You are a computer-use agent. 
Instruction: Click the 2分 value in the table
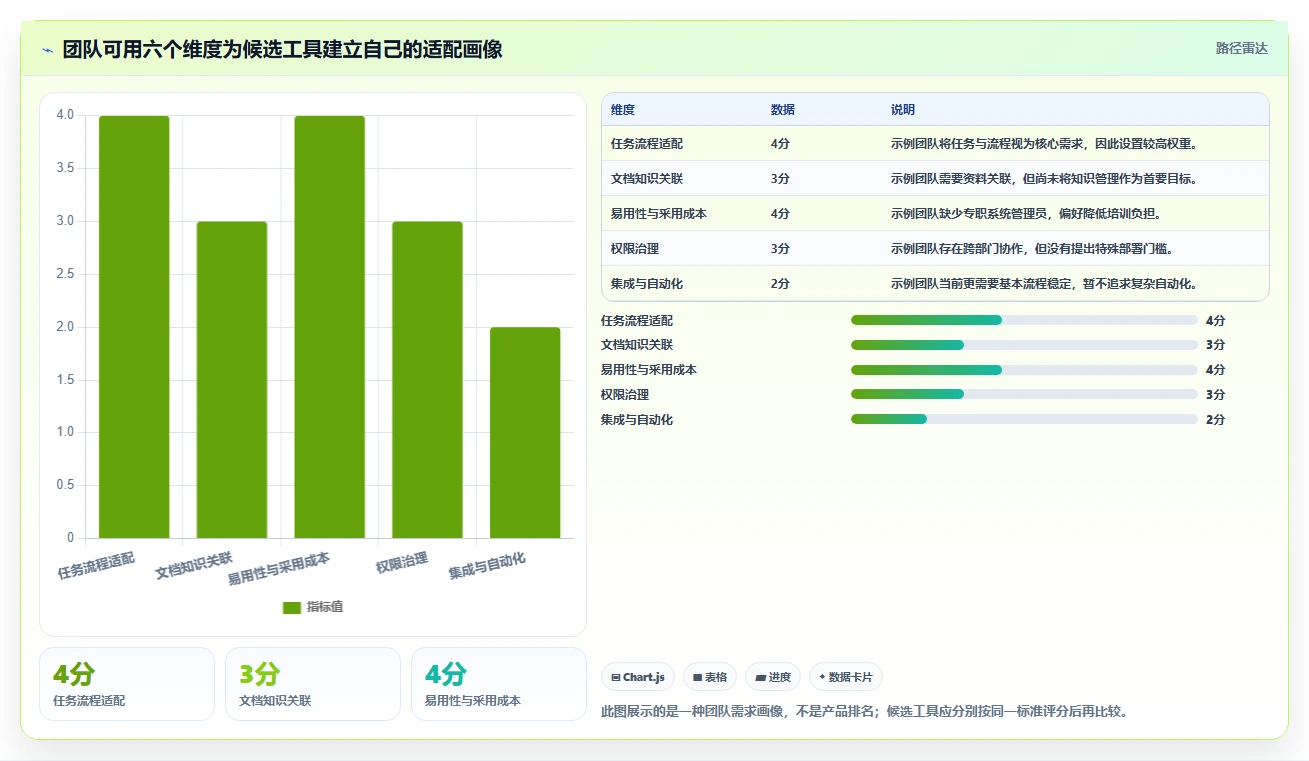coord(780,284)
